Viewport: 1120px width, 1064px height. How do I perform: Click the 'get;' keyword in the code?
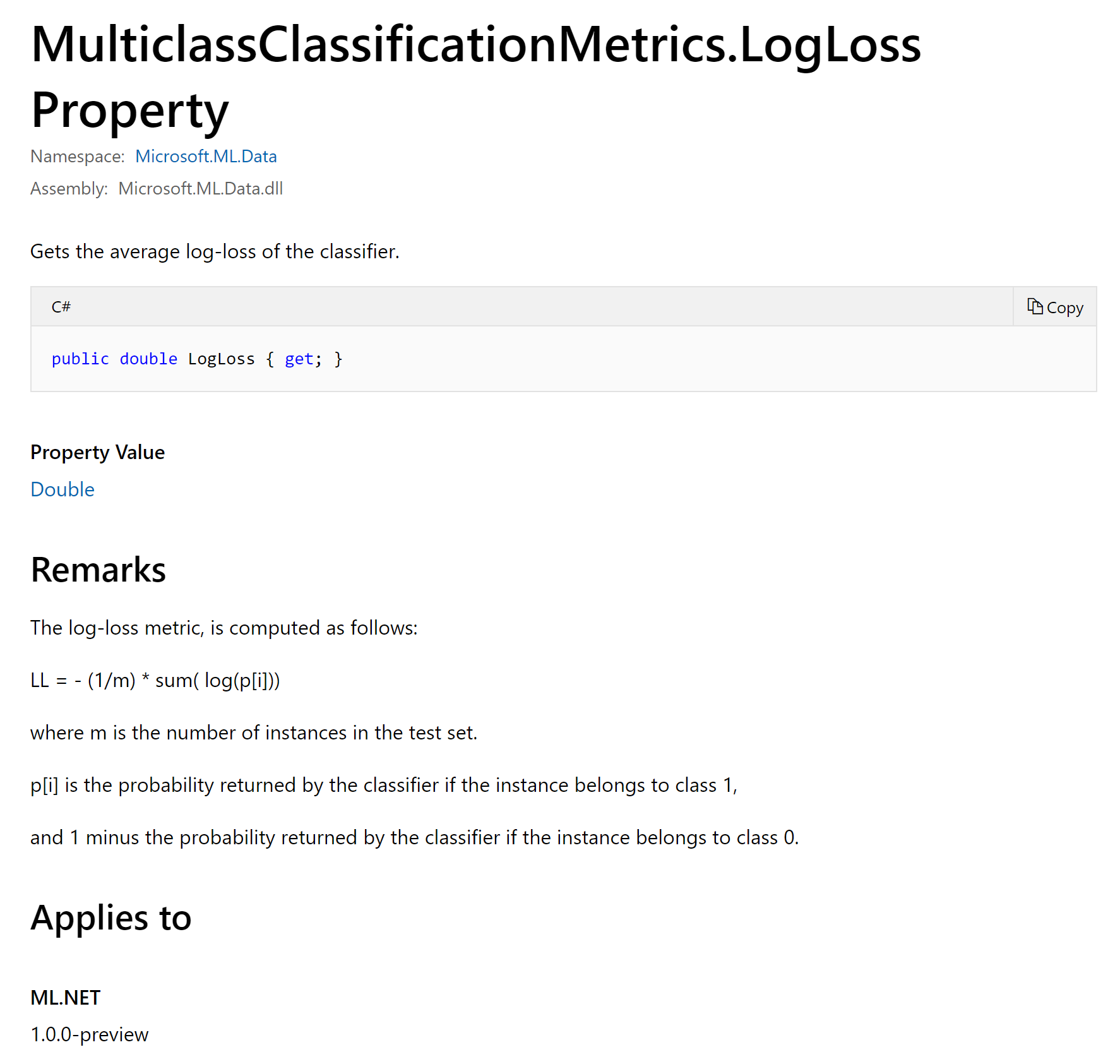(x=303, y=359)
